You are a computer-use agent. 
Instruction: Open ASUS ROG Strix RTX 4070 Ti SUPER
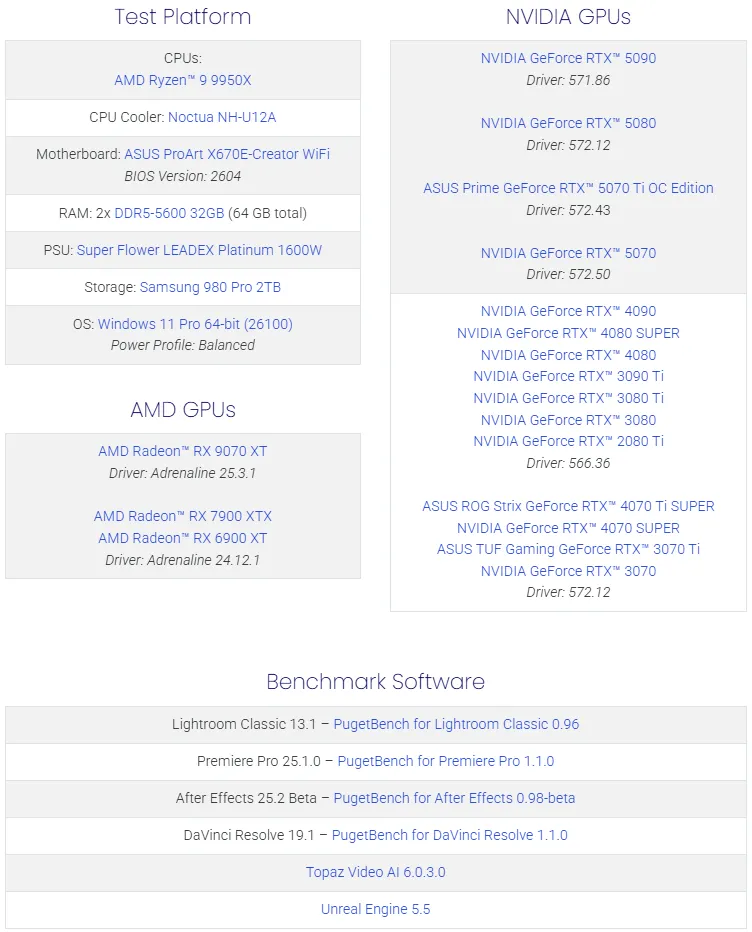click(568, 506)
